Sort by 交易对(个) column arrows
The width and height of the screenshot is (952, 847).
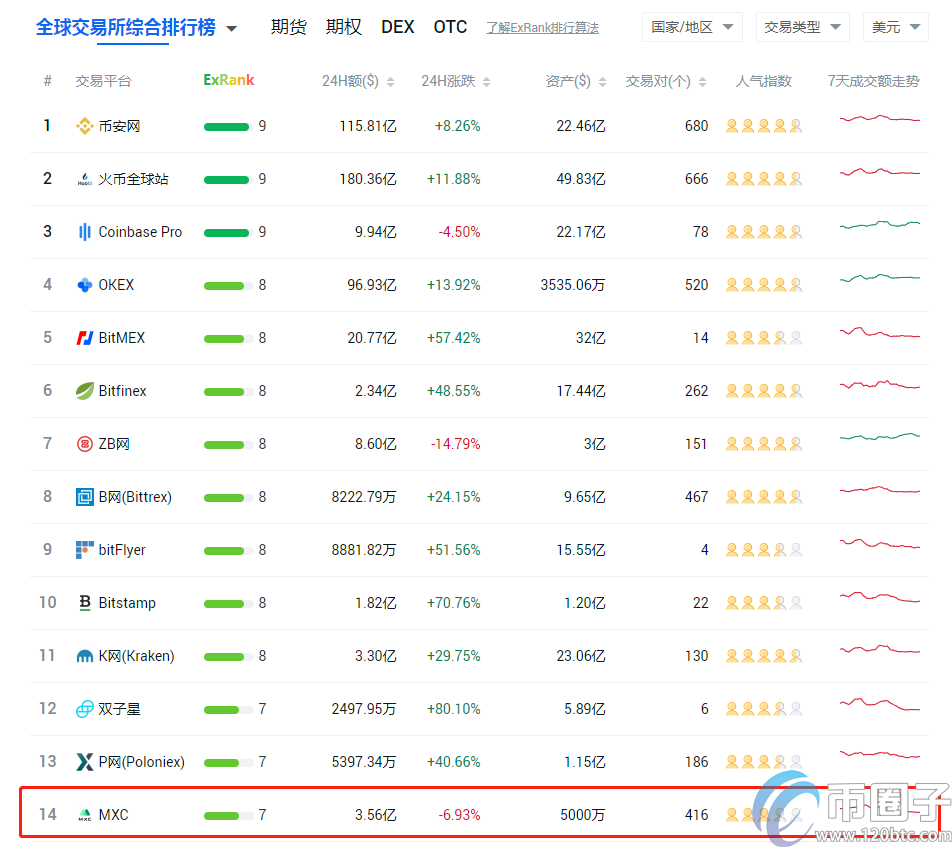pyautogui.click(x=702, y=82)
